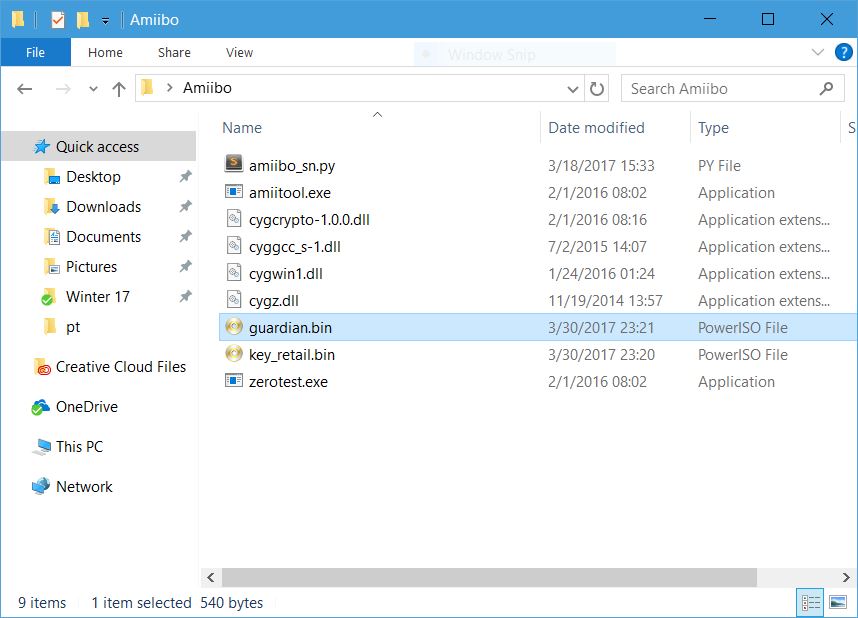Expand the address bar history dropdown
This screenshot has width=858, height=618.
coord(572,89)
